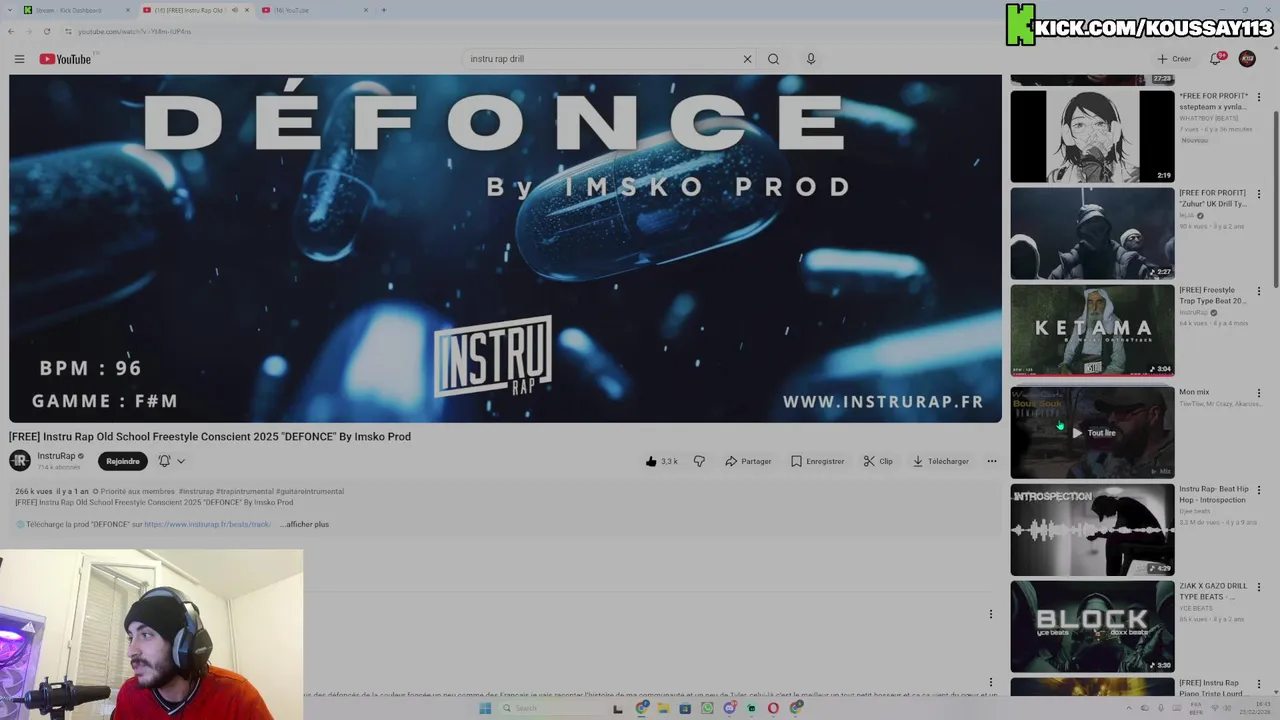
Task: Click the browser address bar URL
Action: (135, 31)
